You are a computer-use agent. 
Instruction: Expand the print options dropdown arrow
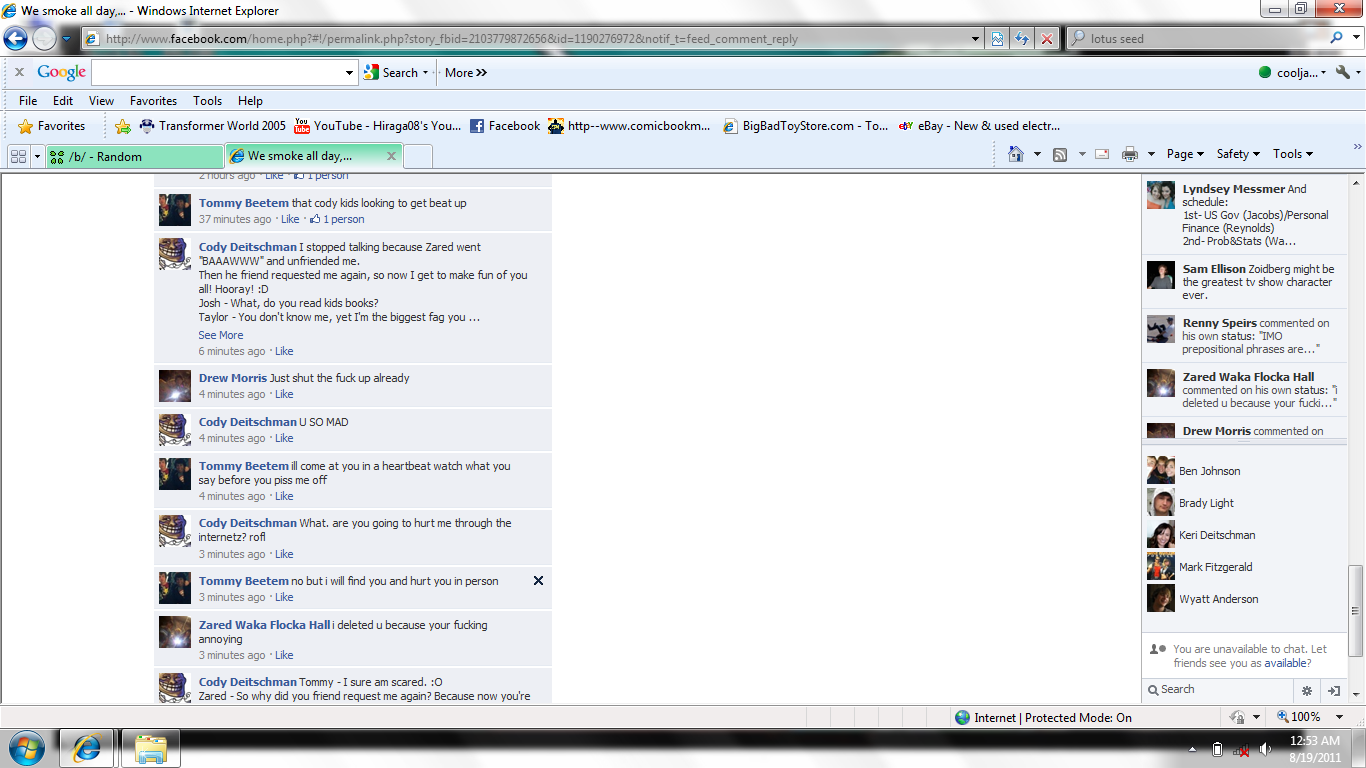coord(1151,154)
